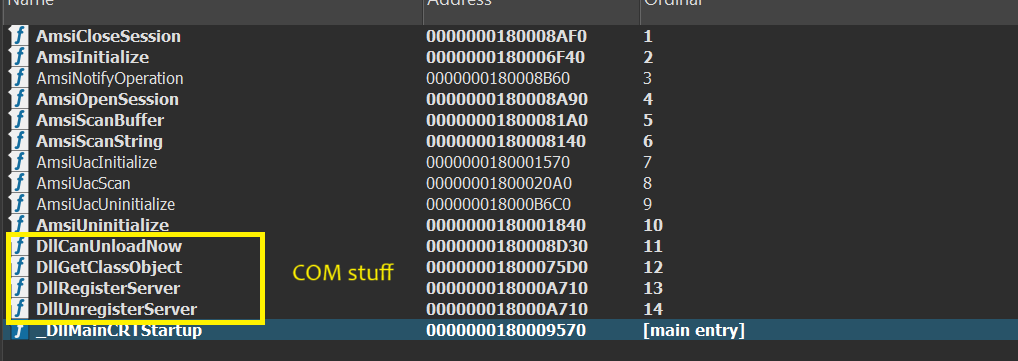Select the AmsiUninitialize export name
The width and height of the screenshot is (1018, 361).
(x=103, y=225)
